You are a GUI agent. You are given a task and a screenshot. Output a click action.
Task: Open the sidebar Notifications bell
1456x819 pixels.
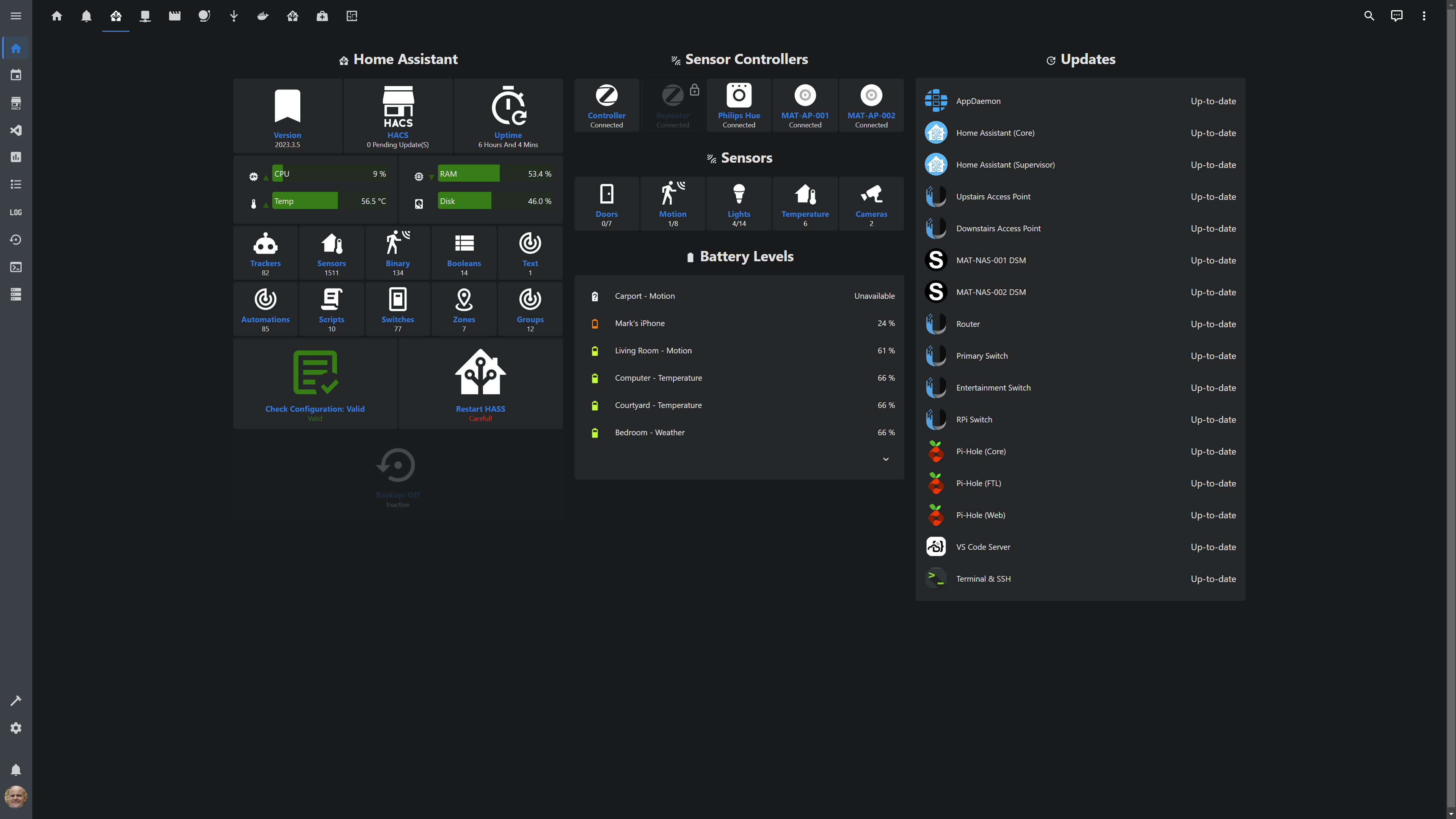coord(16,770)
